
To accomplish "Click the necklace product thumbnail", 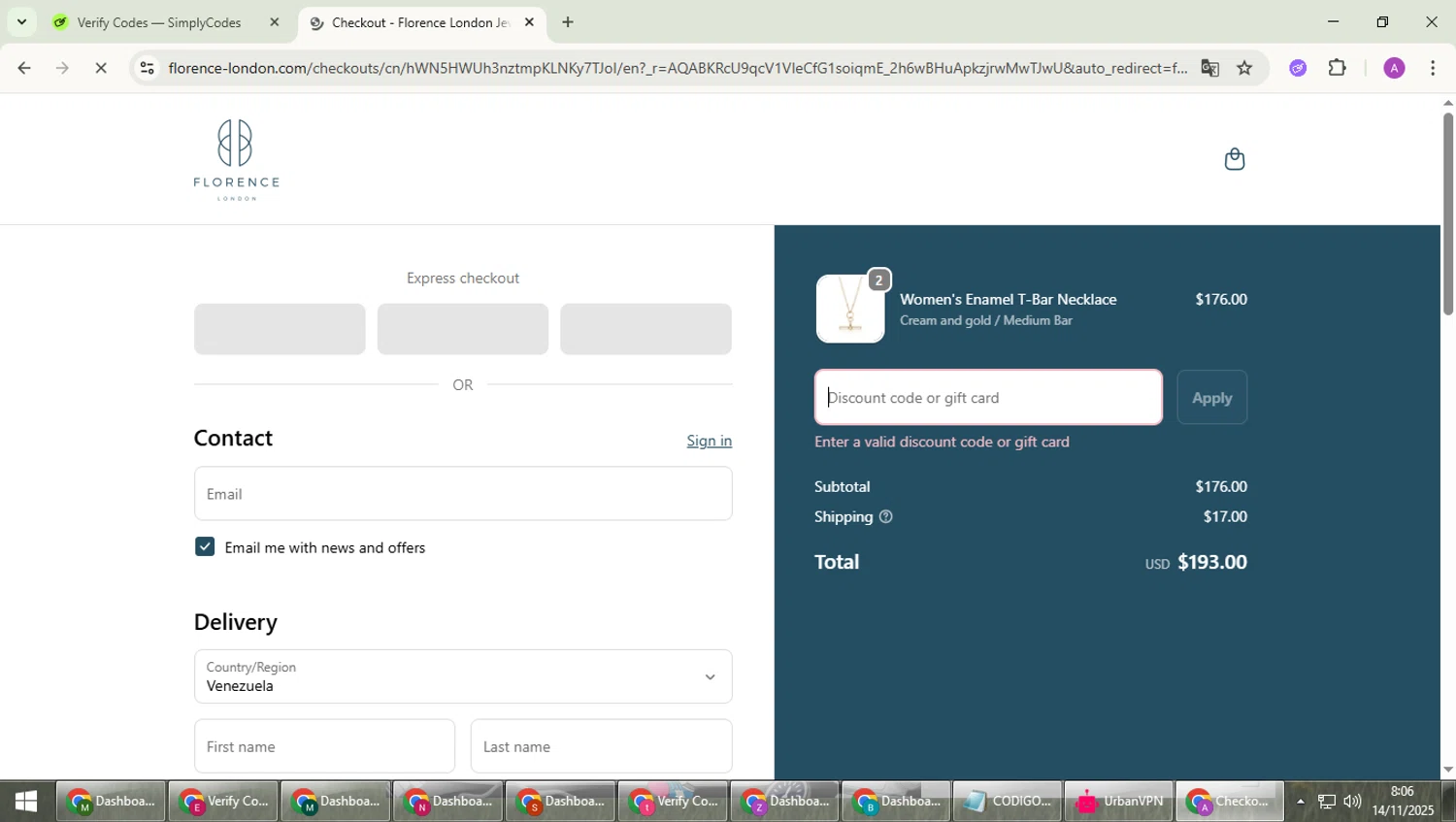I will [850, 309].
